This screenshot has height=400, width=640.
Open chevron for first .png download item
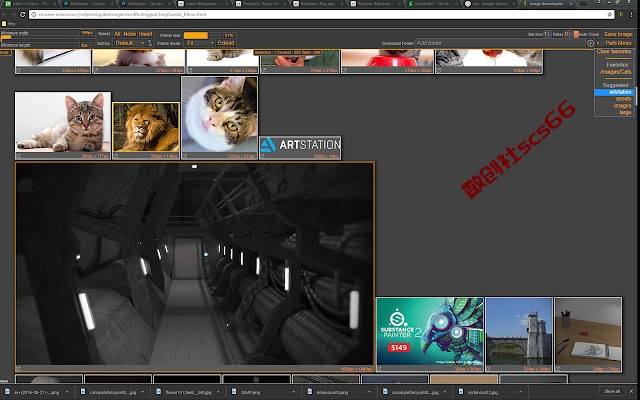point(67,392)
